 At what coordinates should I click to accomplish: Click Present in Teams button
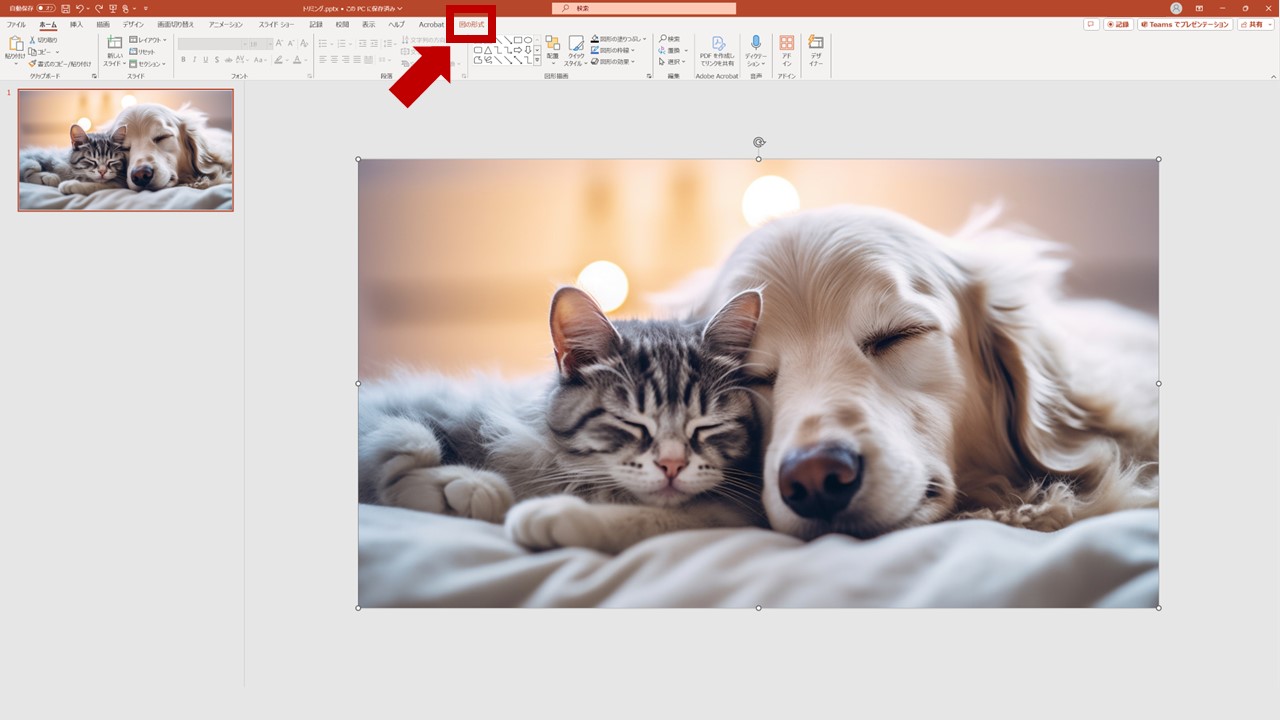(1185, 24)
